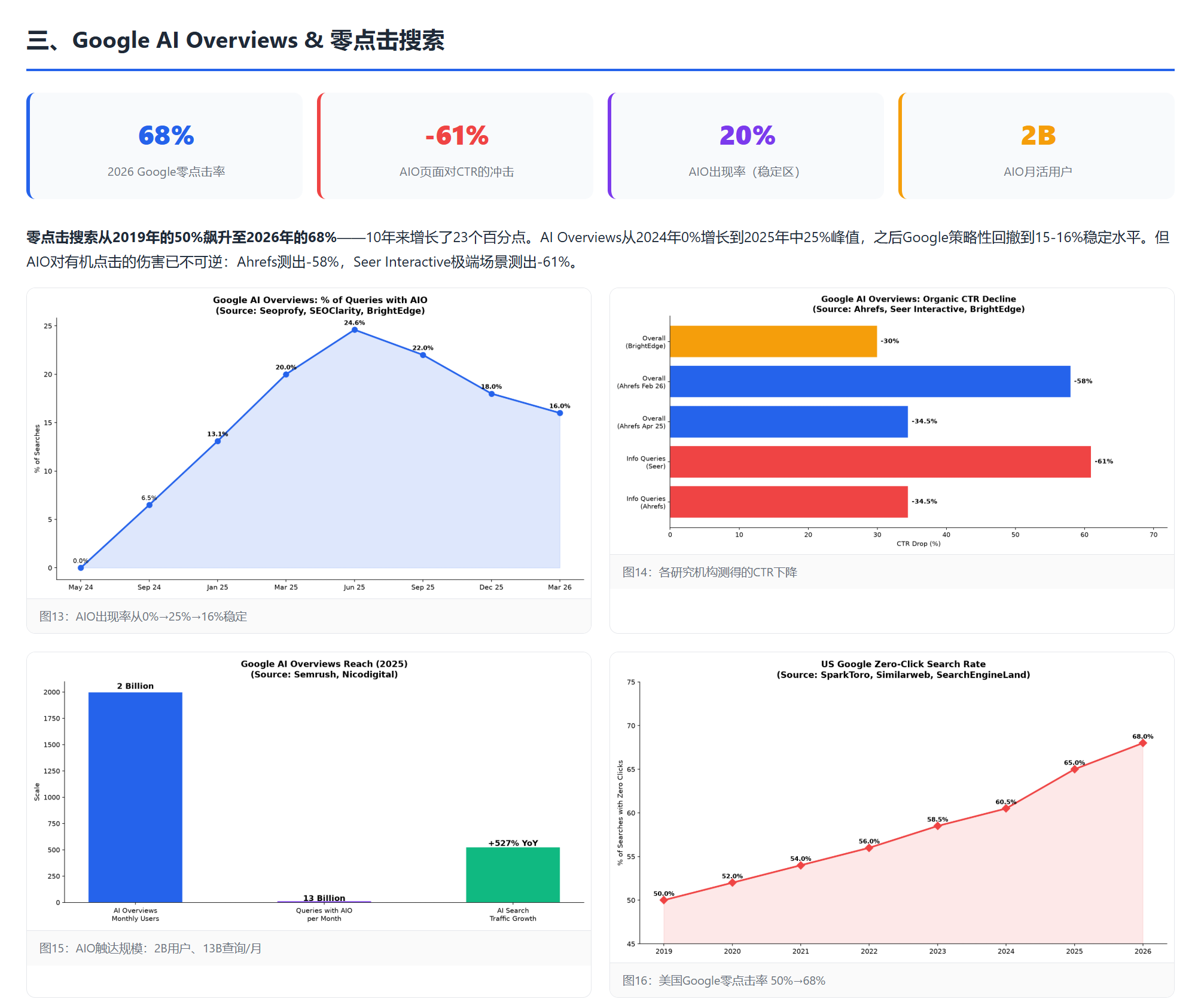Image resolution: width=1195 pixels, height=1008 pixels.
Task: Click the "Queries with AIO per Month" axis label
Action: point(324,915)
